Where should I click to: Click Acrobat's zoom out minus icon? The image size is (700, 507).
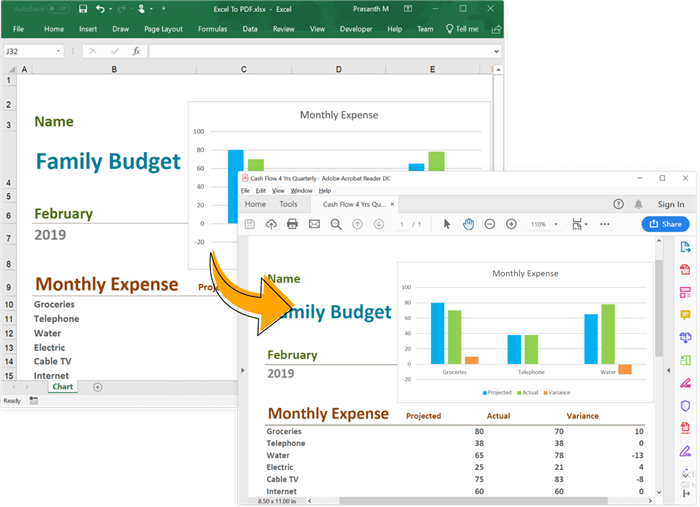pos(490,224)
